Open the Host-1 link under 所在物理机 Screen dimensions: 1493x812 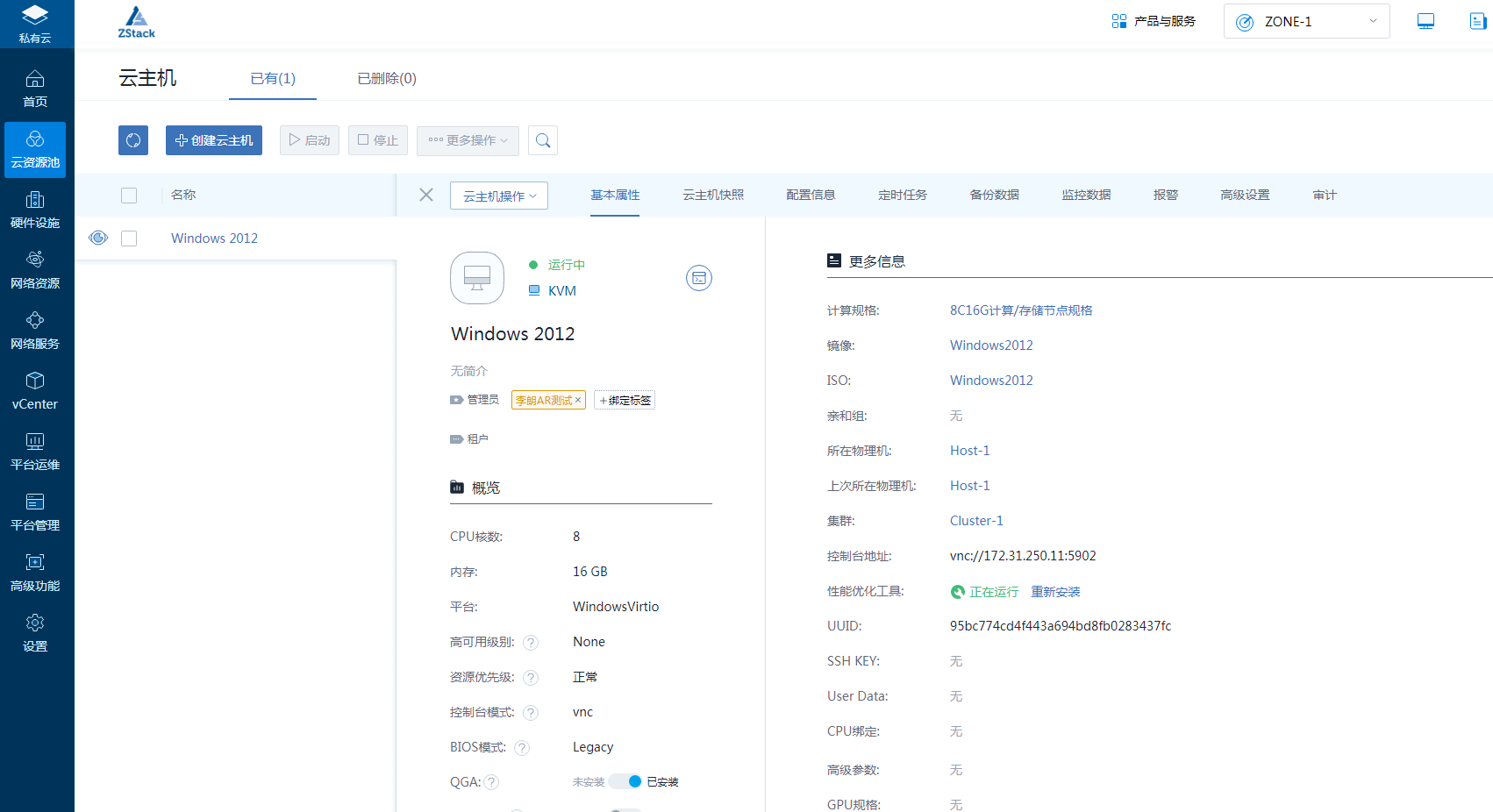click(x=969, y=451)
